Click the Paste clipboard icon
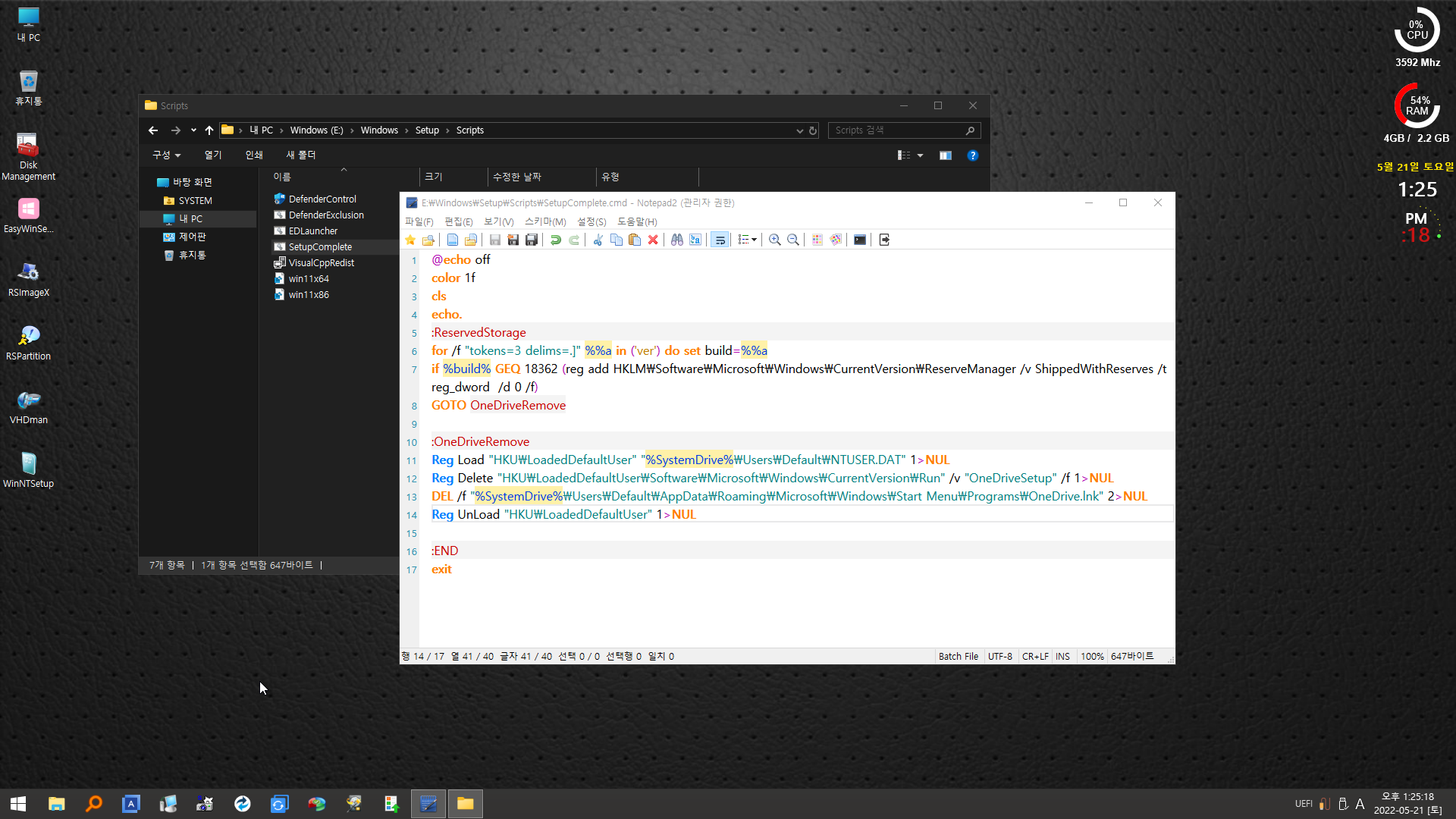The image size is (1456, 819). click(635, 240)
